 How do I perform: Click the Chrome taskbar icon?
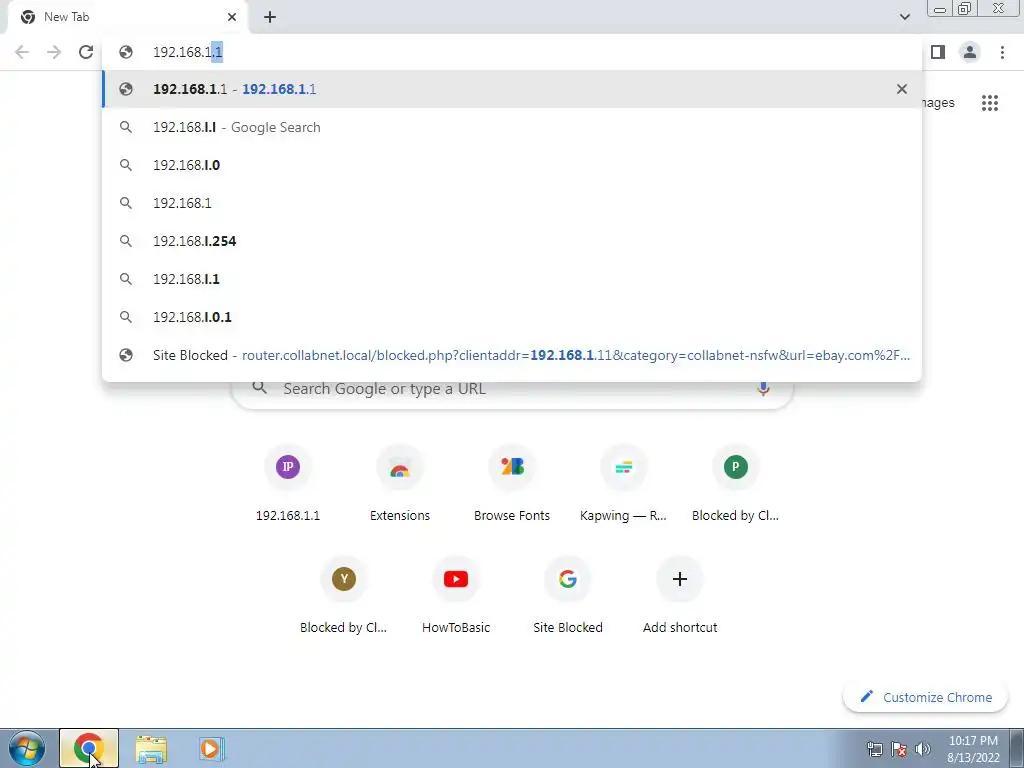[89, 748]
